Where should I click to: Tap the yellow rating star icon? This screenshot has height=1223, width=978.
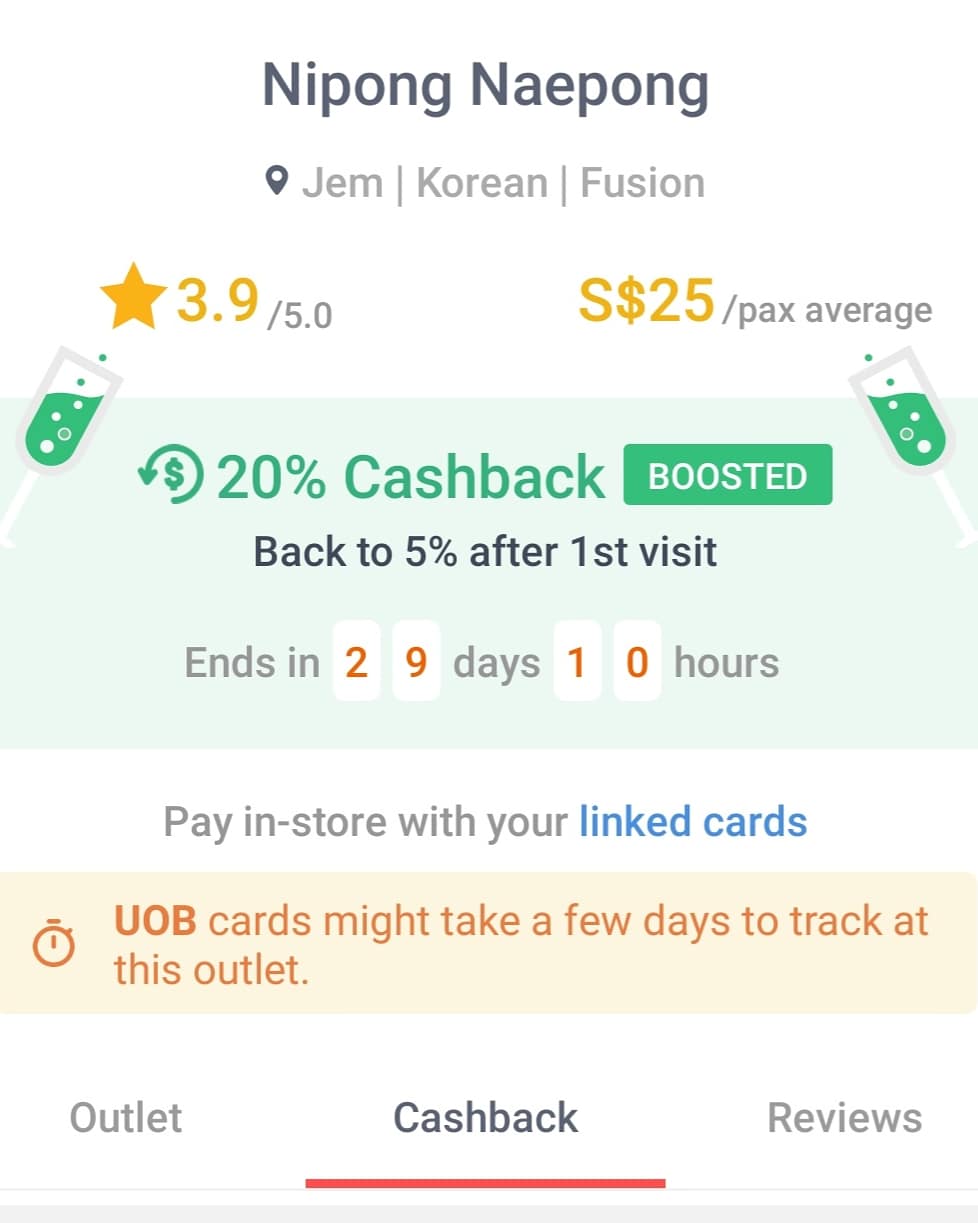pyautogui.click(x=133, y=297)
